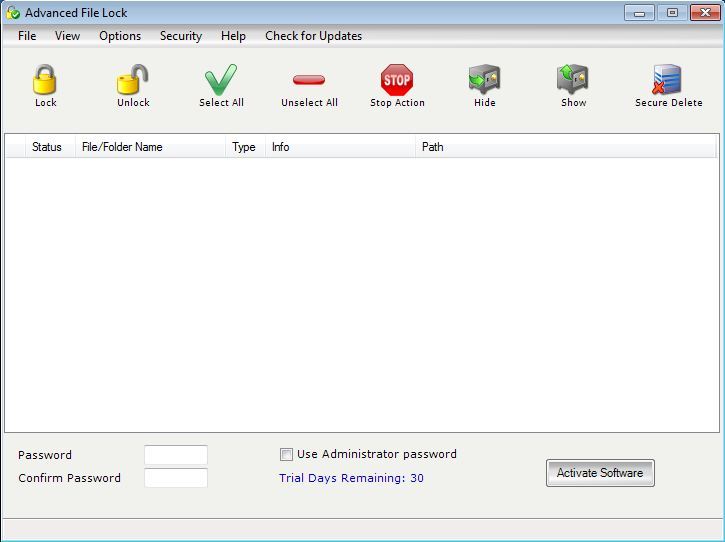The height and width of the screenshot is (542, 725).
Task: Click the Lock padlock icon
Action: pos(45,80)
